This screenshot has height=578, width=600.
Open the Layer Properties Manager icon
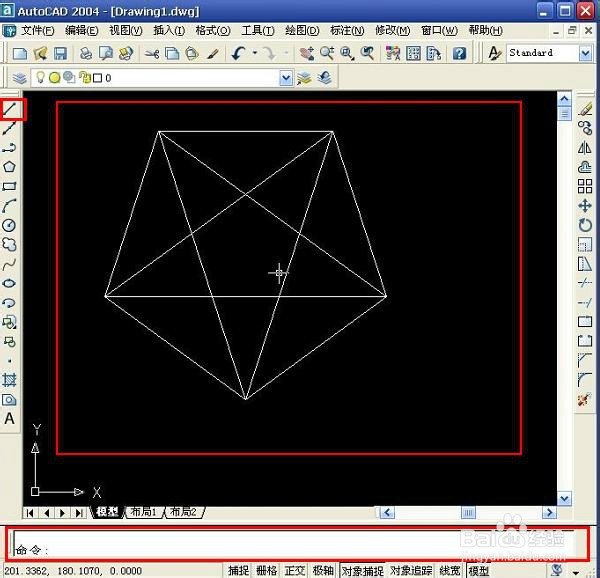click(x=20, y=78)
